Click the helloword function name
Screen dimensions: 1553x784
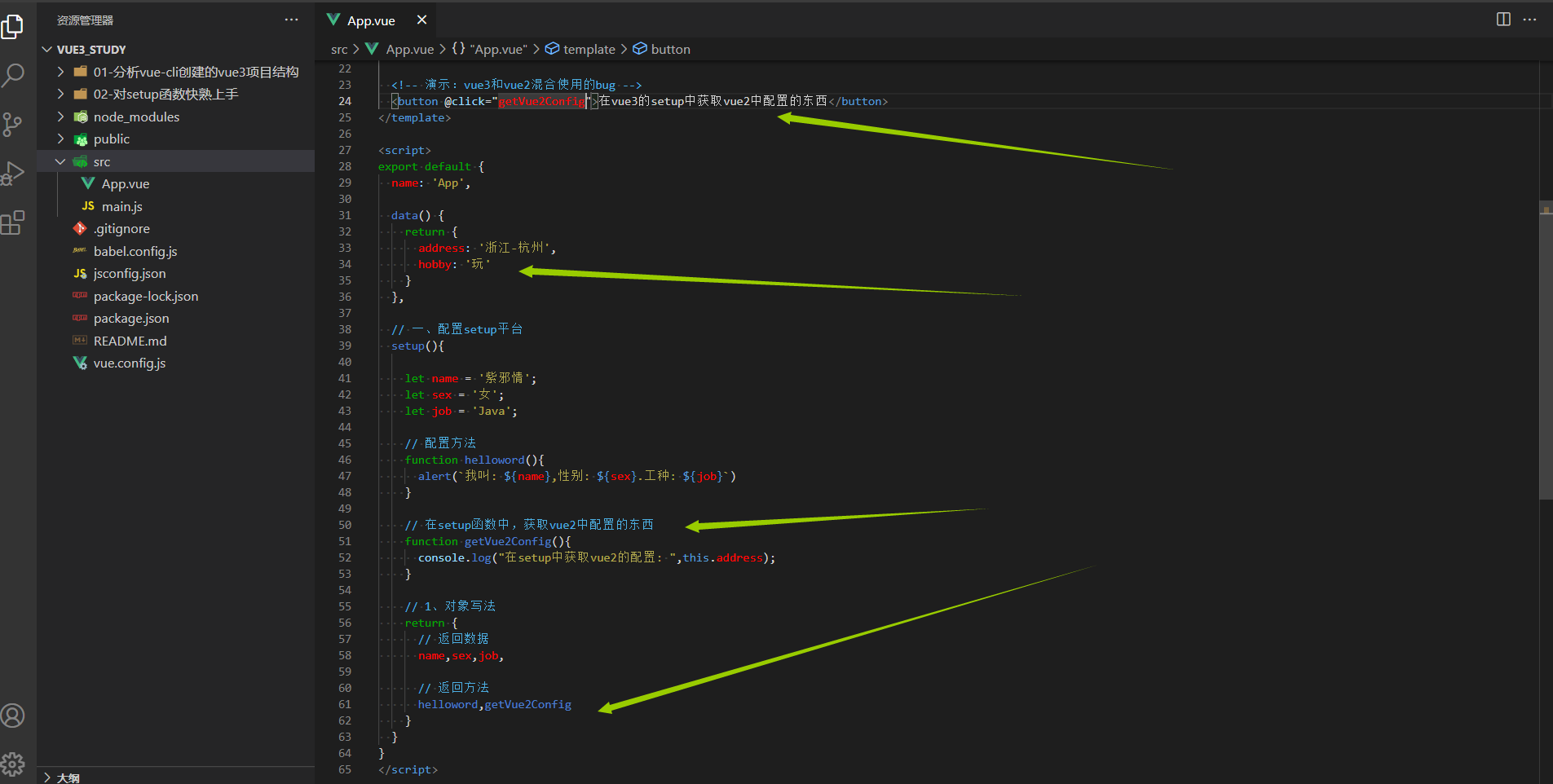click(x=495, y=460)
